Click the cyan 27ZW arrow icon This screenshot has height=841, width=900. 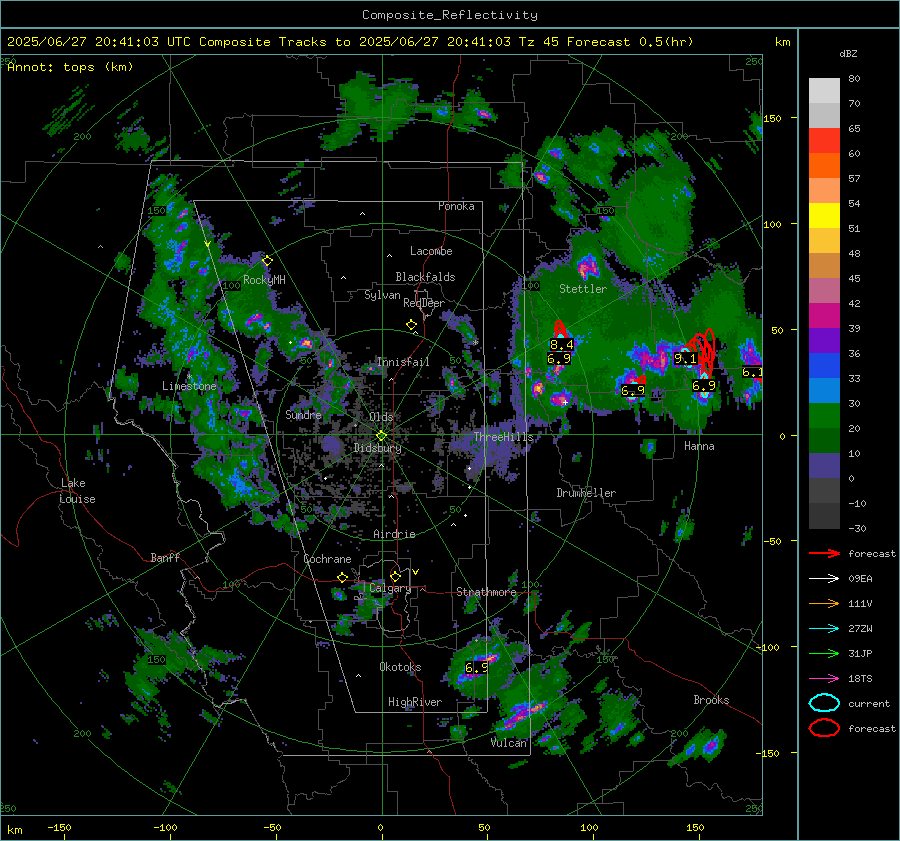coord(824,629)
